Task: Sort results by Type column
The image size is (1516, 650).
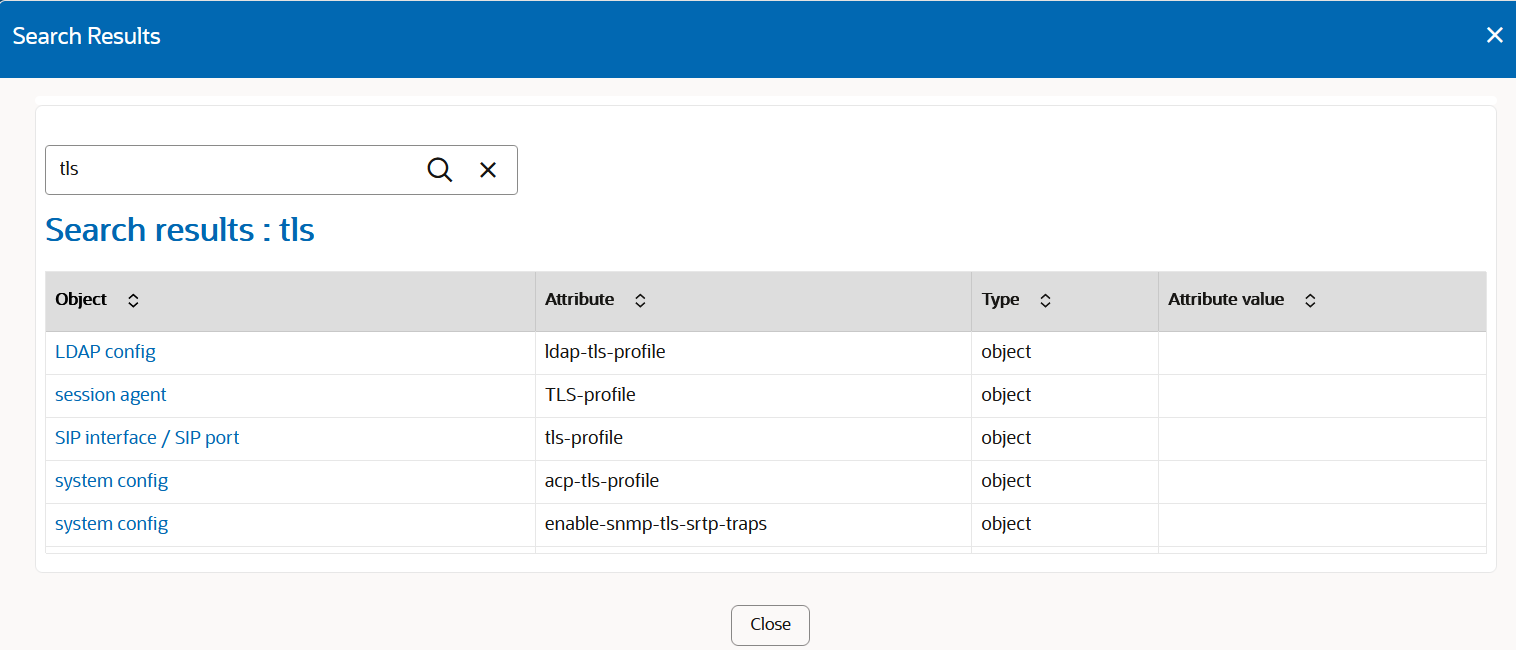Action: [x=1045, y=299]
